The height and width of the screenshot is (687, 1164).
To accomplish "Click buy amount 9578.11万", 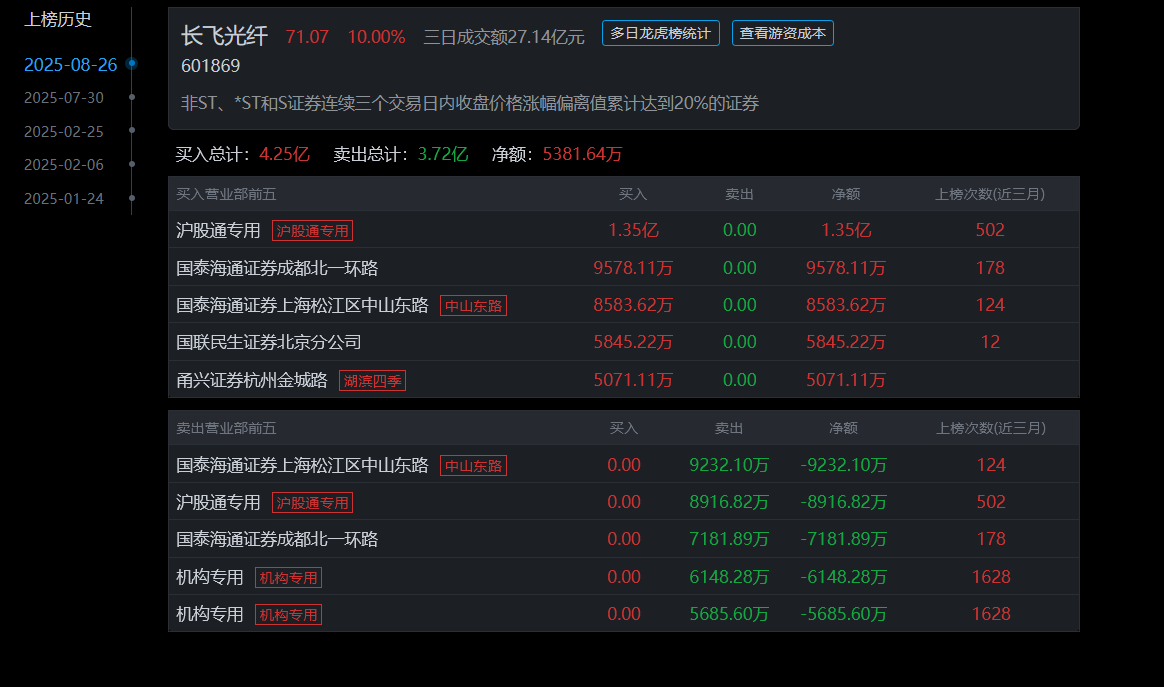I will coord(633,268).
